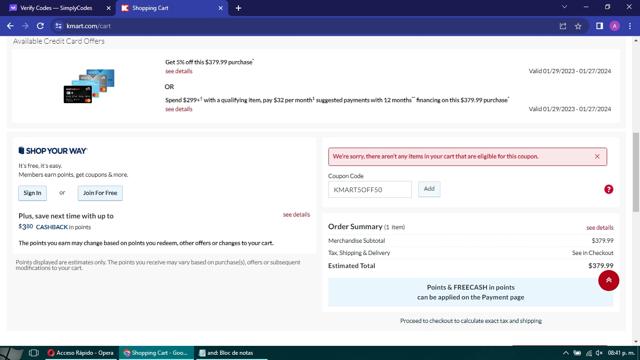Open browser side panel icon
This screenshot has width=640, height=360.
click(x=599, y=26)
